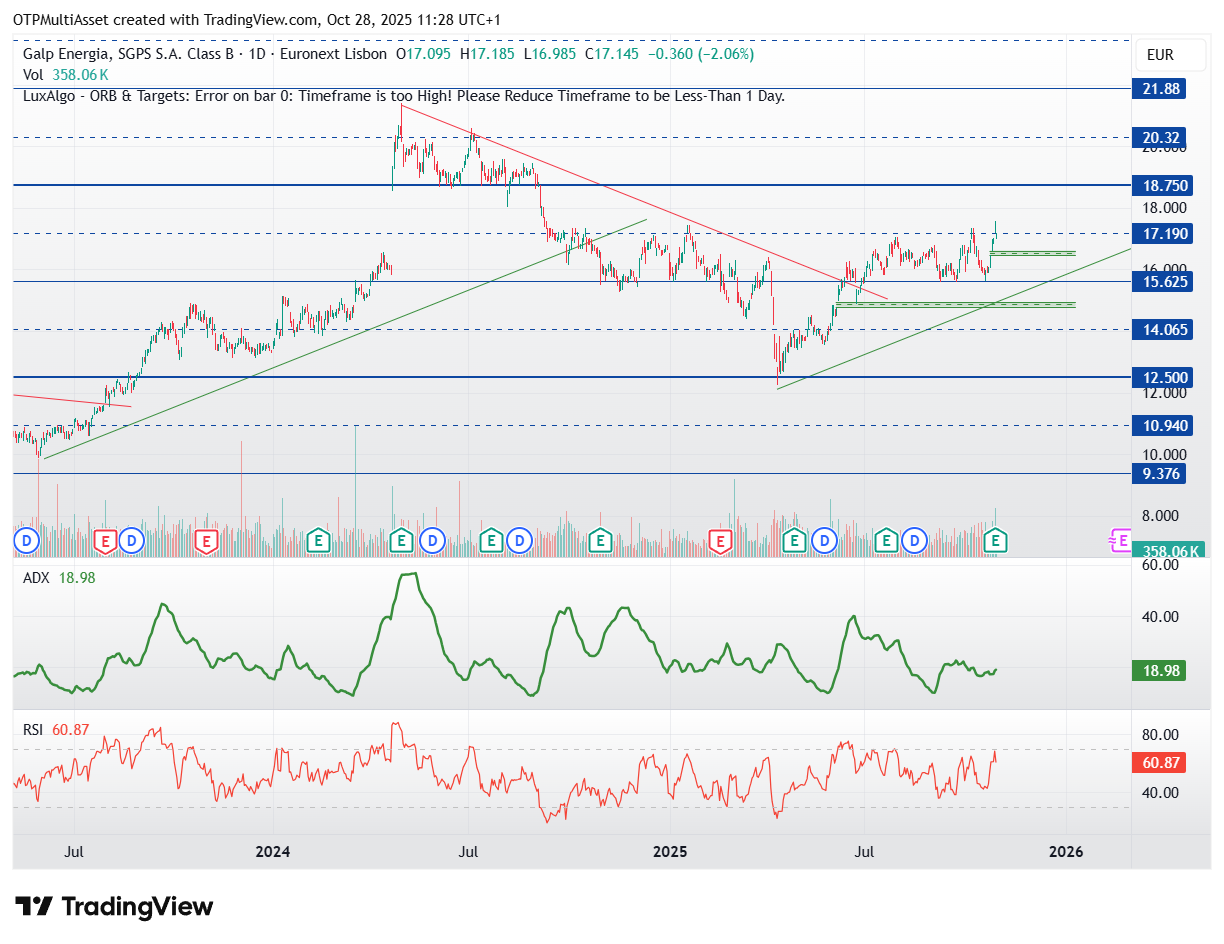Click the ADX indicator title
This screenshot has width=1224, height=944.
point(35,578)
